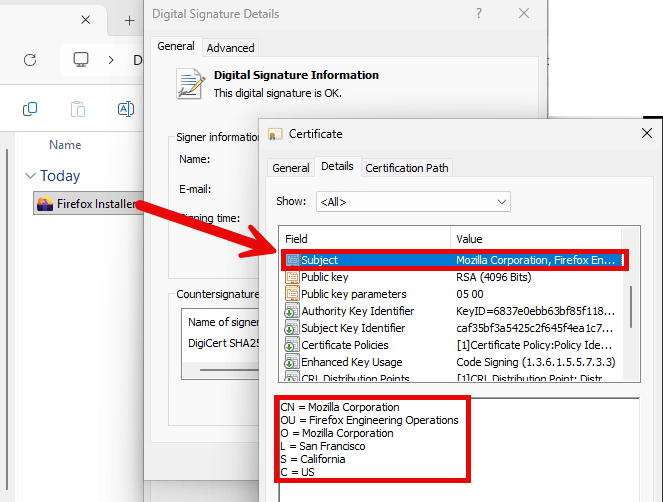Click the copy icon in the toolbar
663x502 pixels.
point(30,109)
